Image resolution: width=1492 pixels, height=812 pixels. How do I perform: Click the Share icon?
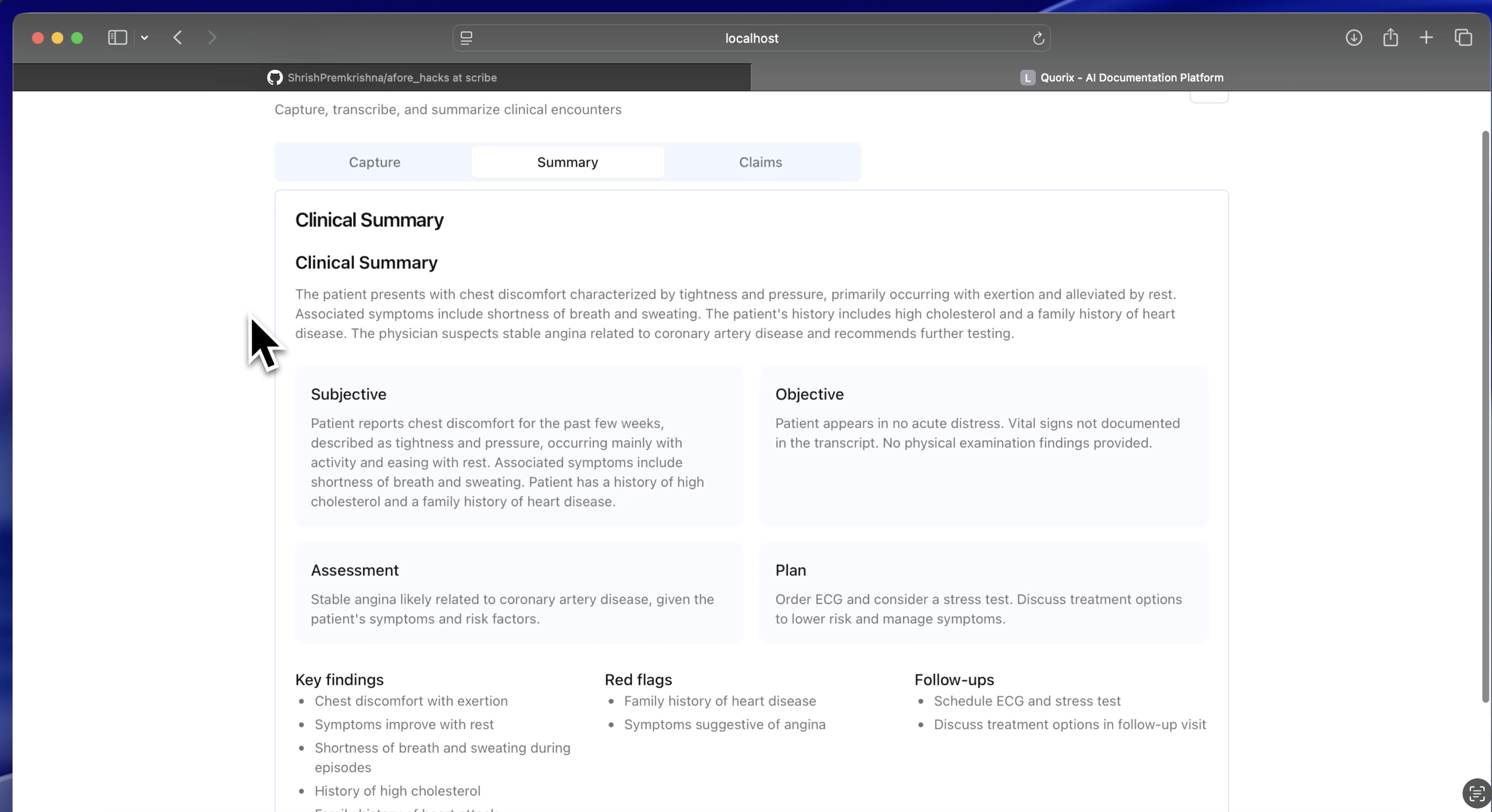tap(1390, 38)
